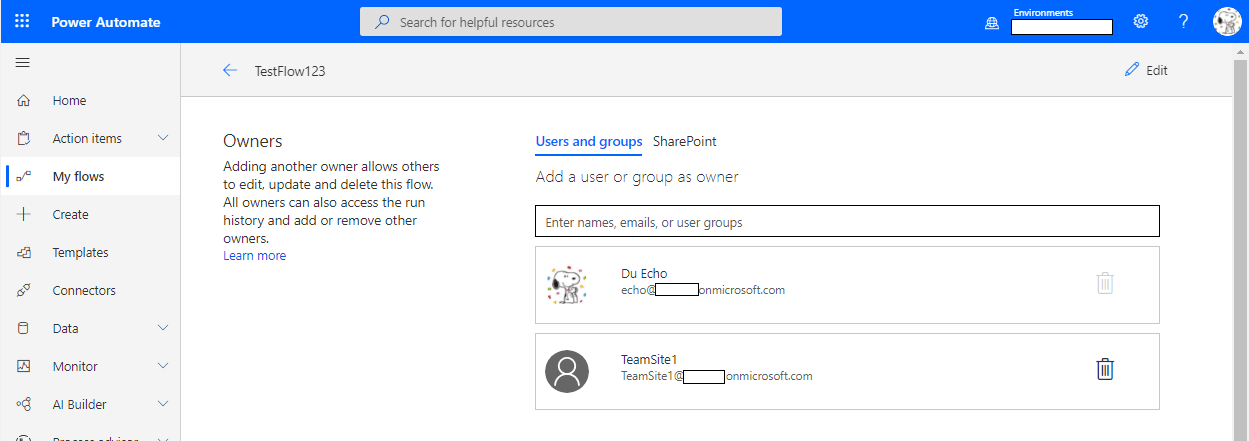Click the TeamSite1 person avatar
The image size is (1249, 441).
[567, 371]
